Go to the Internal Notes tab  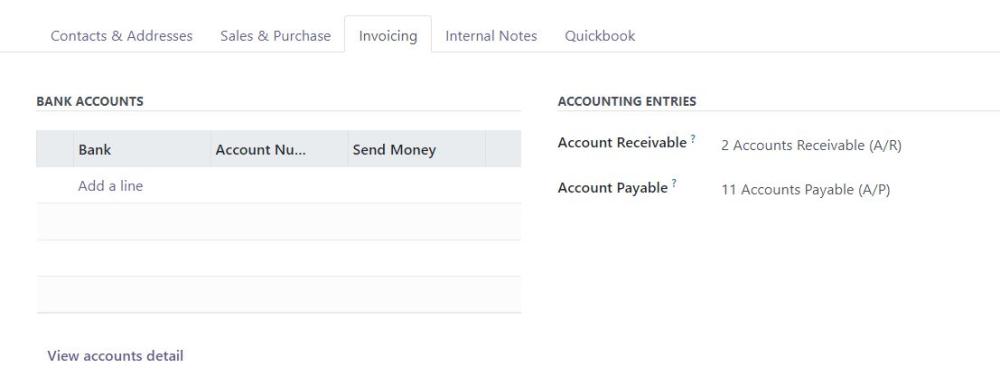491,36
